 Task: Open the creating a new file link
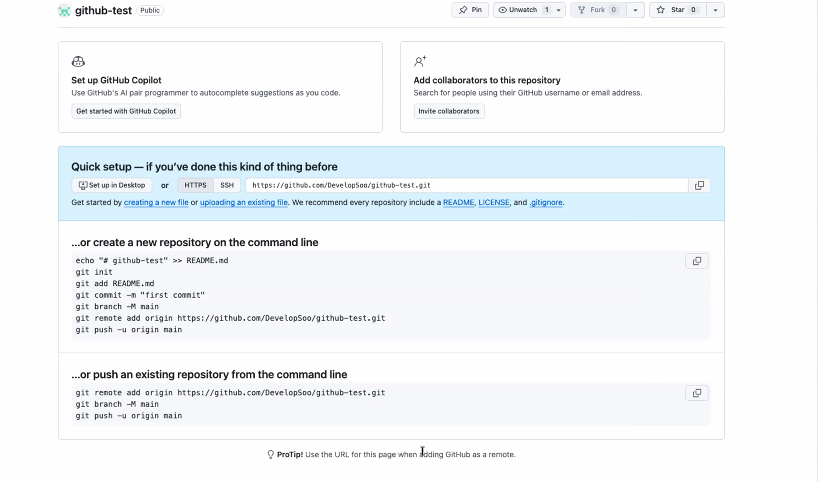click(x=156, y=202)
